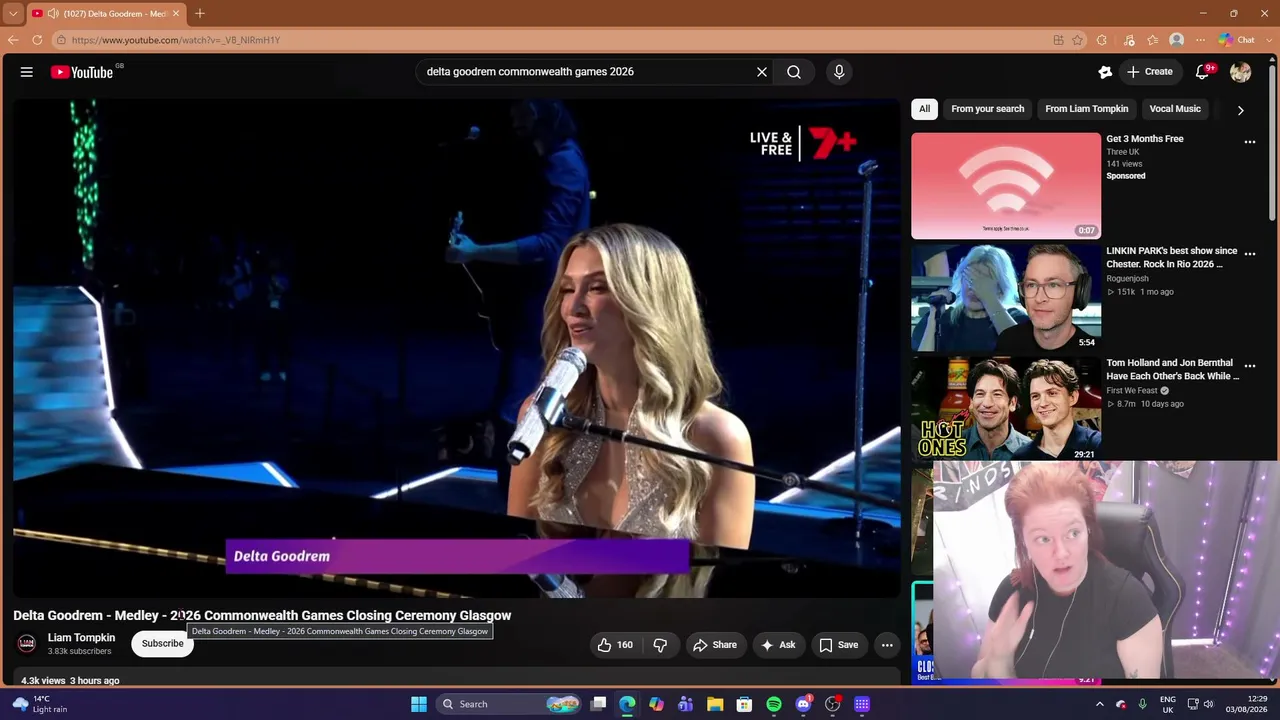
Task: Open the Liam Tompkin channel name link
Action: pos(81,638)
